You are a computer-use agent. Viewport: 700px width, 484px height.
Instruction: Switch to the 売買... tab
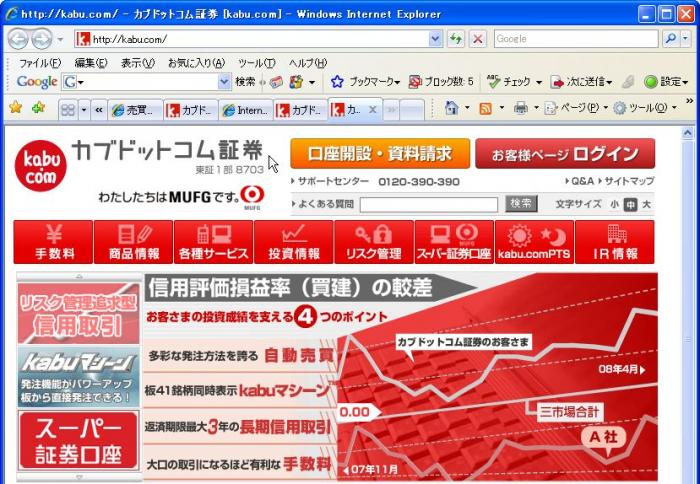tap(135, 110)
